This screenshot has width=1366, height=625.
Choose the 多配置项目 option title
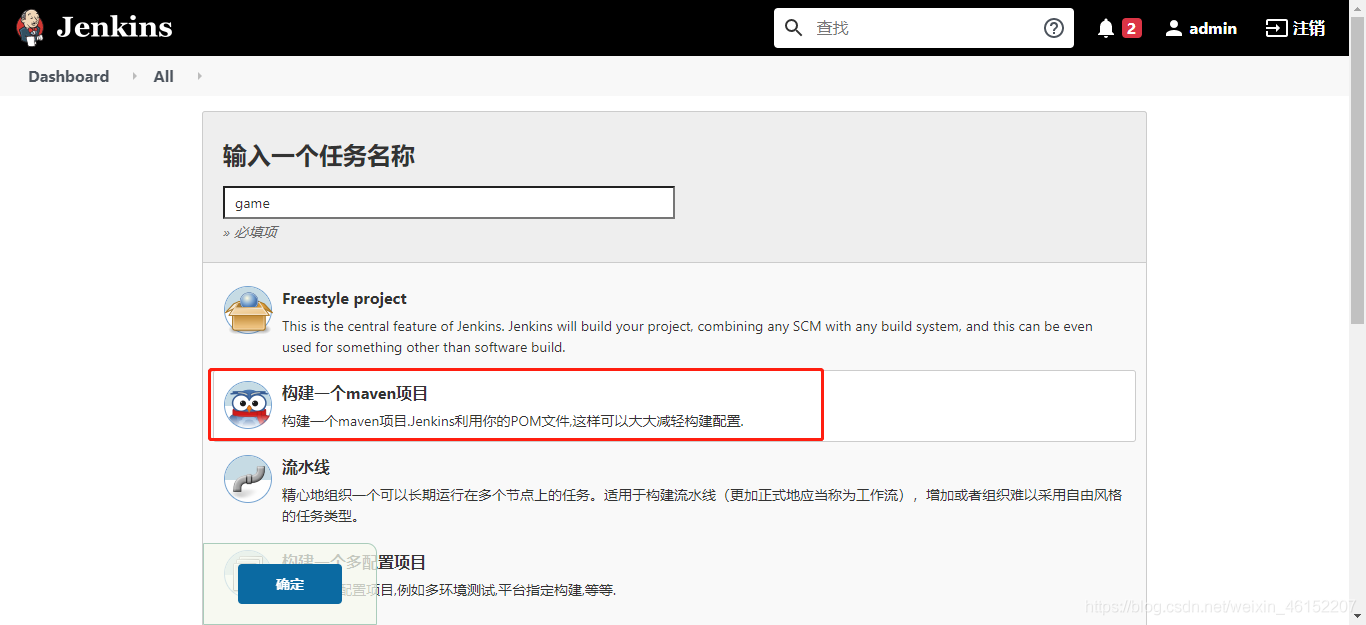(354, 562)
